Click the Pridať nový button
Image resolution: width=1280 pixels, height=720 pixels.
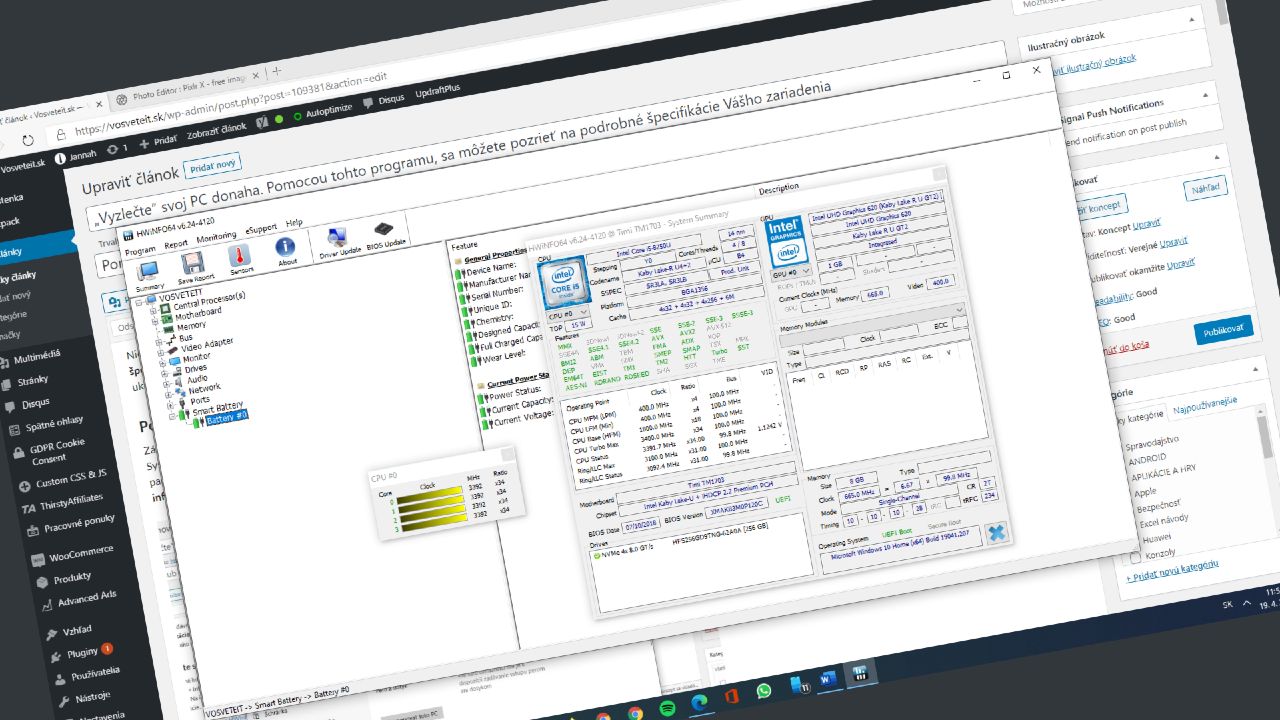[x=212, y=164]
